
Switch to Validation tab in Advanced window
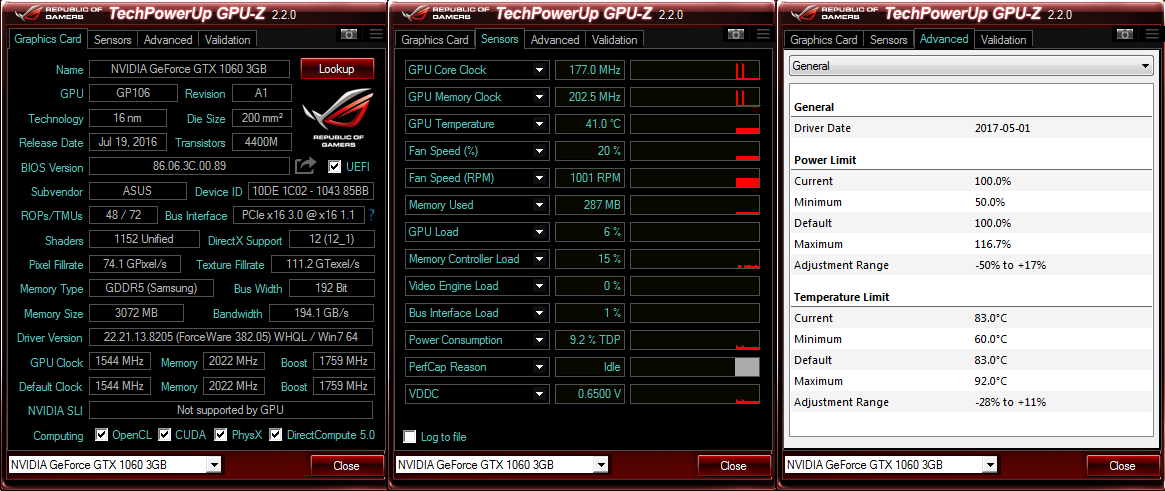point(1003,40)
